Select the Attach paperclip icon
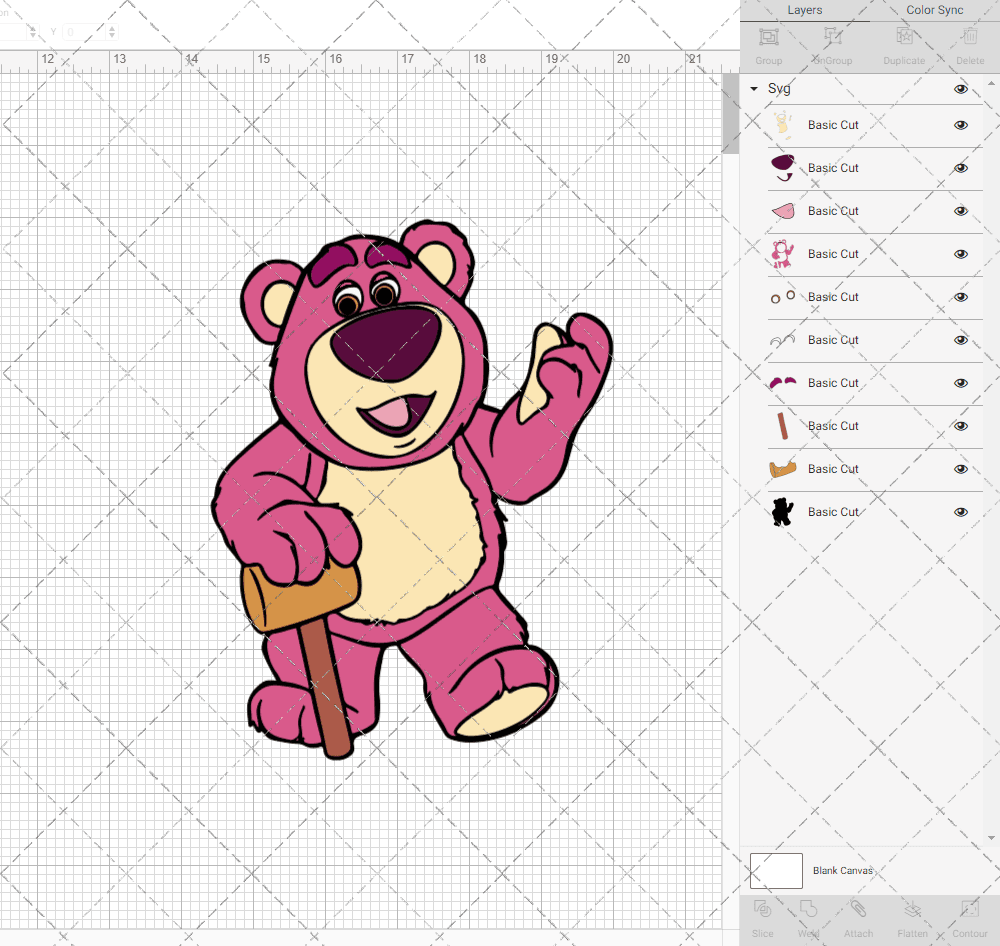 click(858, 908)
